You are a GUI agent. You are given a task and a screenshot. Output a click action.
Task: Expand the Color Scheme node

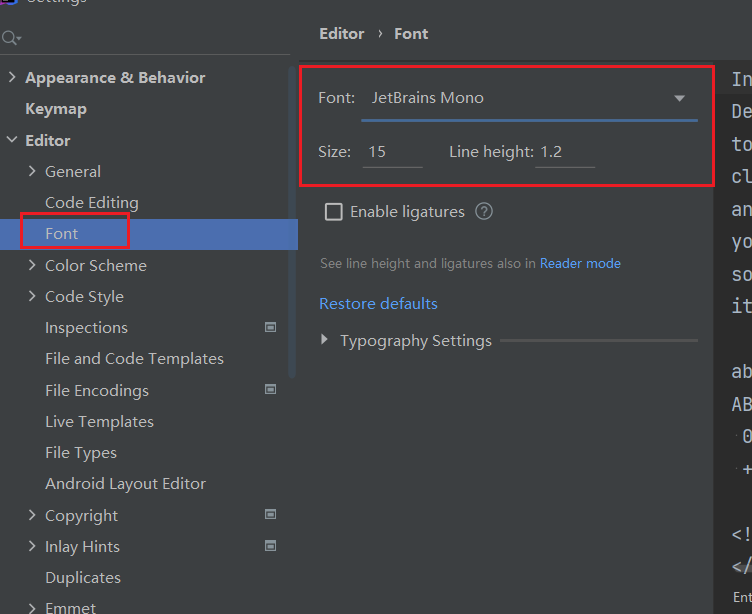pyautogui.click(x=32, y=265)
